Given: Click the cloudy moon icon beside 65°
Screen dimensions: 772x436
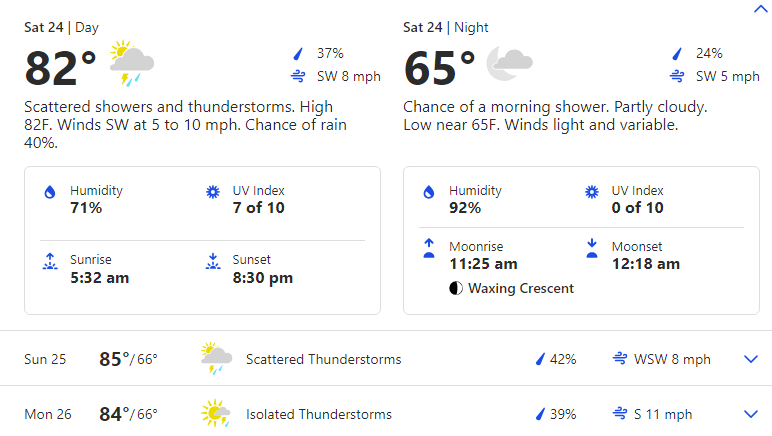Looking at the screenshot, I should point(510,63).
